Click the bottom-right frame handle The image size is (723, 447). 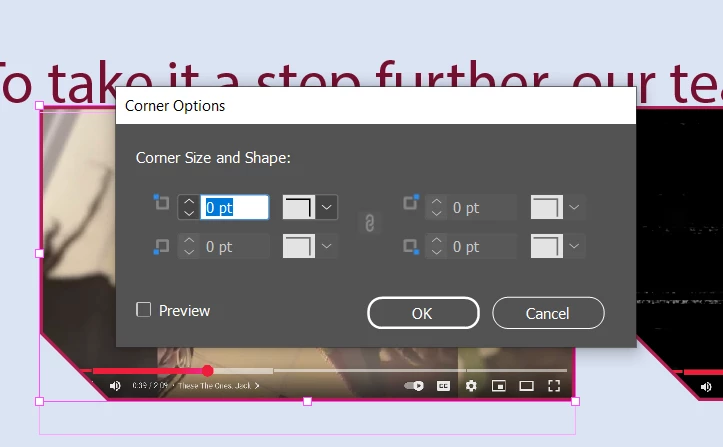(575, 401)
